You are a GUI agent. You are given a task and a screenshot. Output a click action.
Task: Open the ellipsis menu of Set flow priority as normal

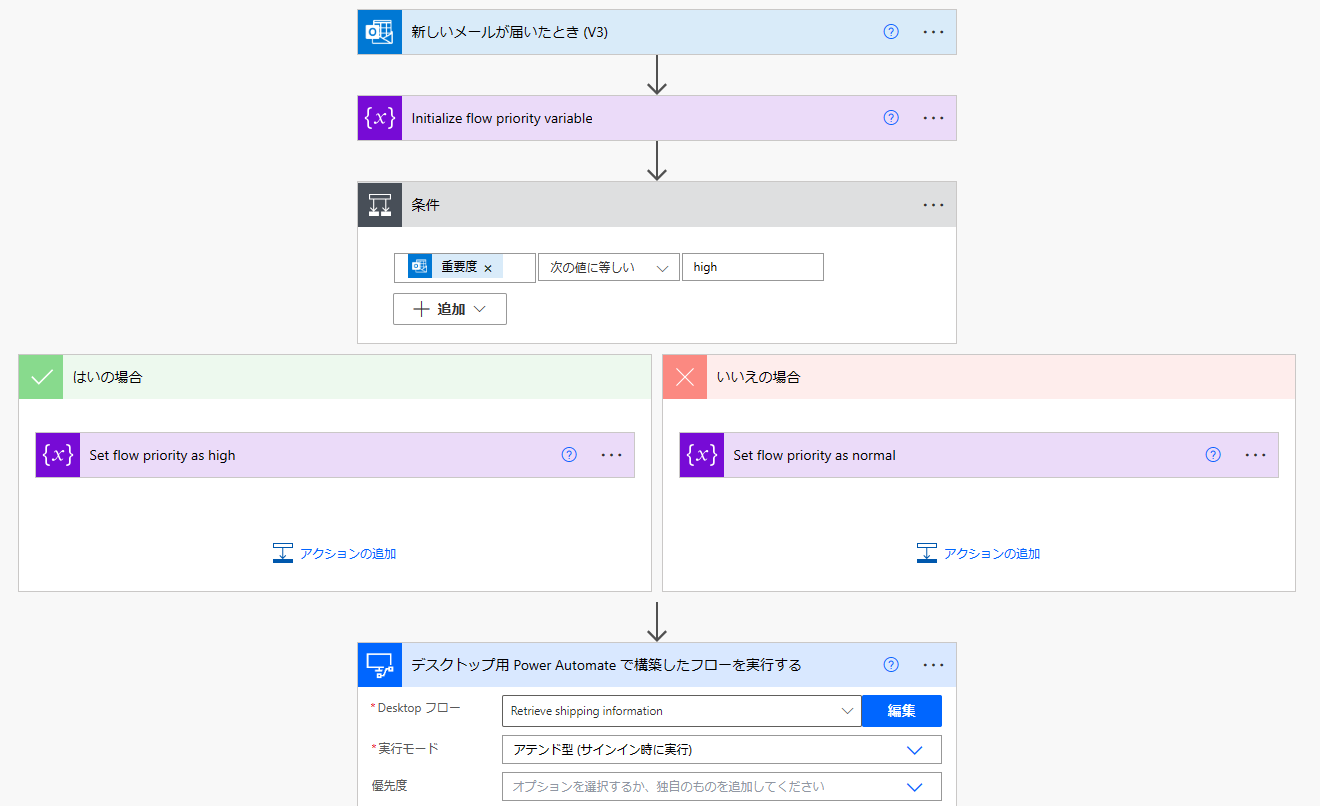(1255, 455)
